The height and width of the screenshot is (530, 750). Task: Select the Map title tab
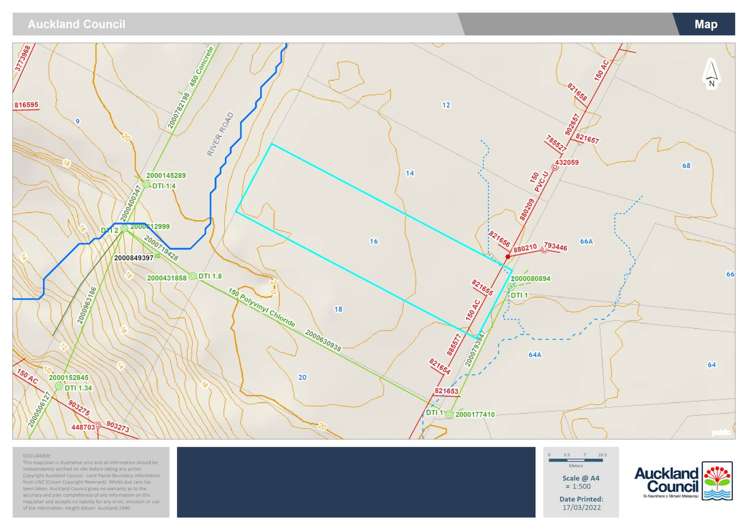coord(705,24)
